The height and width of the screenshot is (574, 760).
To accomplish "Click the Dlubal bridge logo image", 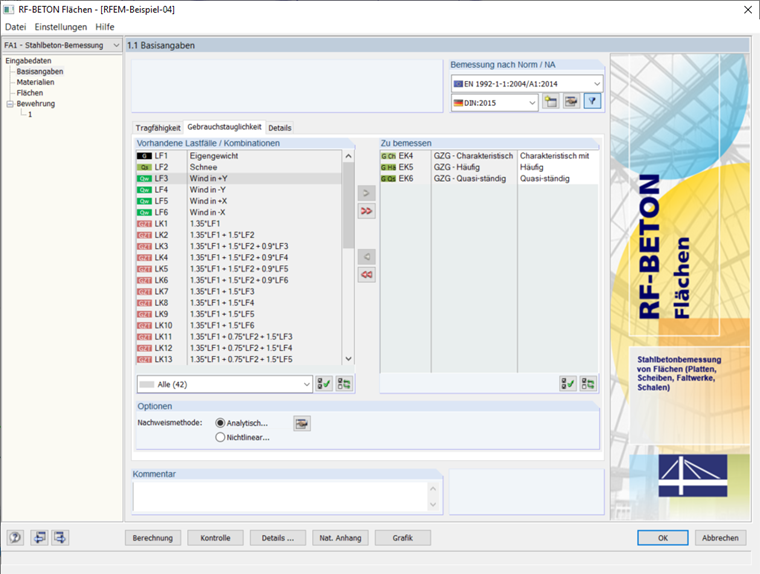I will click(693, 476).
